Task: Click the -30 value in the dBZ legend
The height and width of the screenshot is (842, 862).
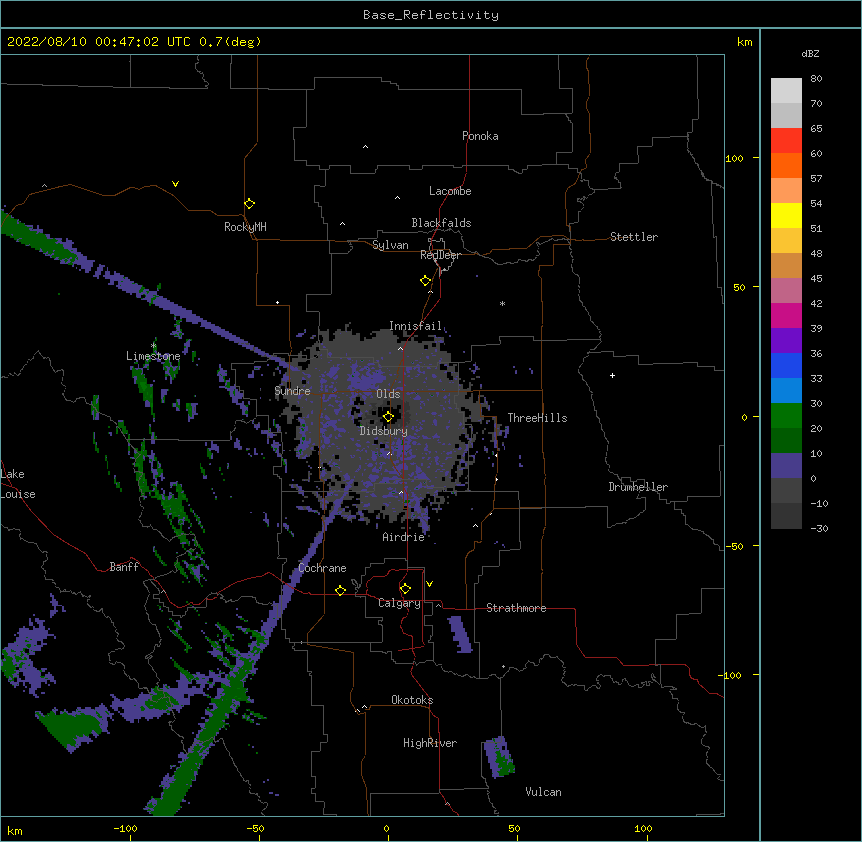Action: pyautogui.click(x=819, y=529)
